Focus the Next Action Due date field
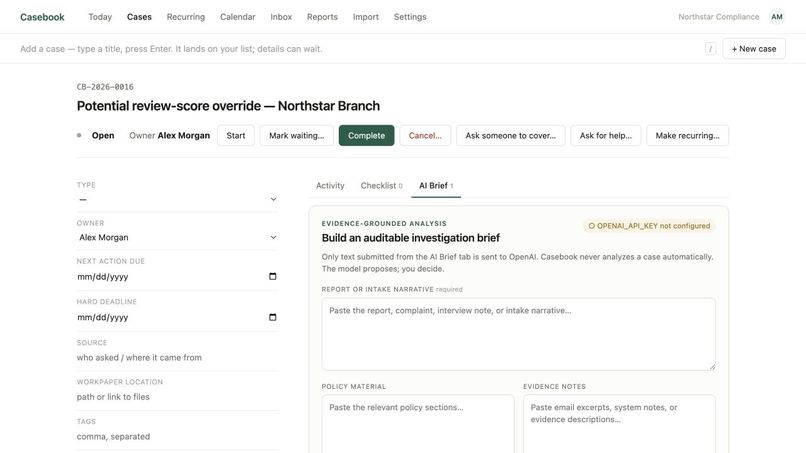This screenshot has width=806, height=453. 177,277
